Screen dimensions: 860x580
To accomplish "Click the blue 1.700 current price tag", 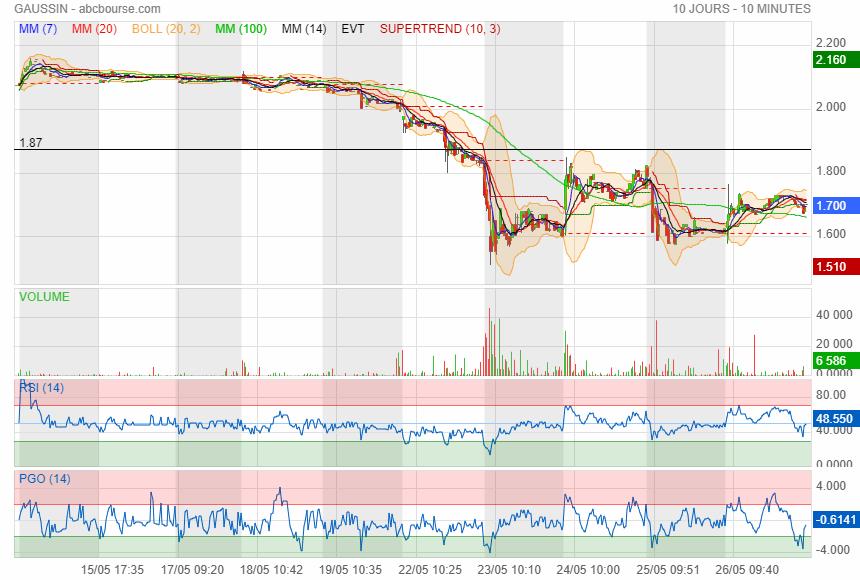I will (x=836, y=206).
